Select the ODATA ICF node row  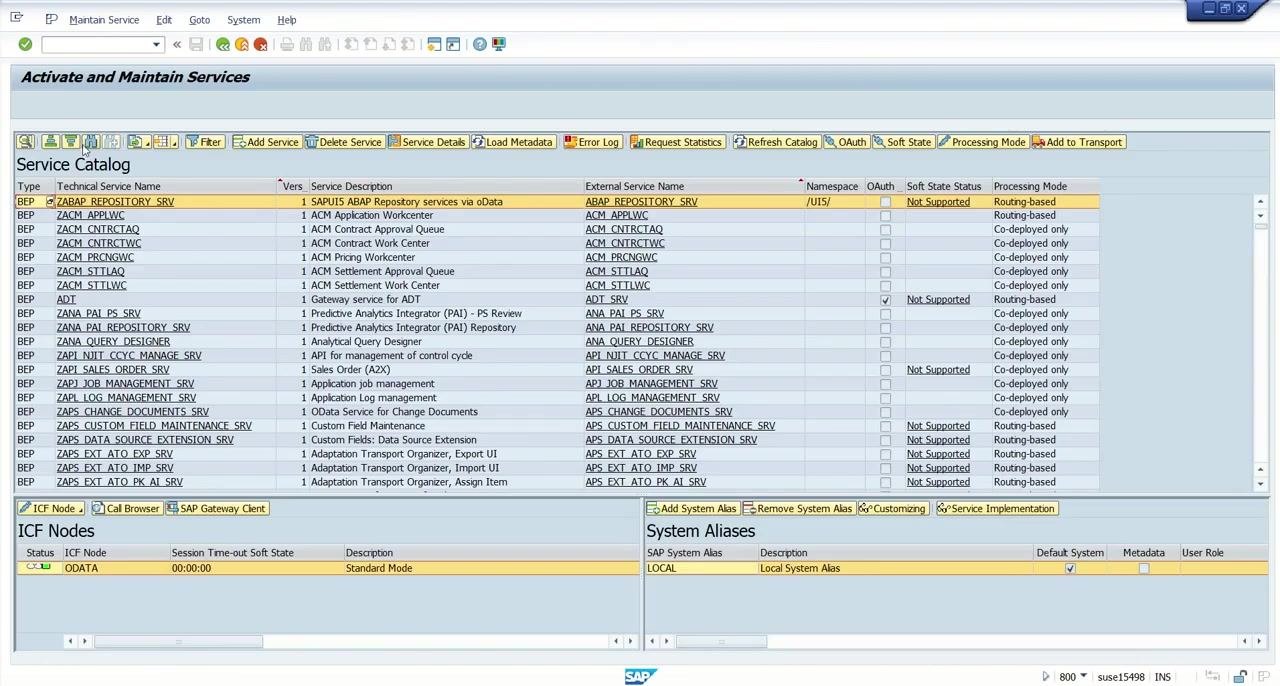coord(327,568)
